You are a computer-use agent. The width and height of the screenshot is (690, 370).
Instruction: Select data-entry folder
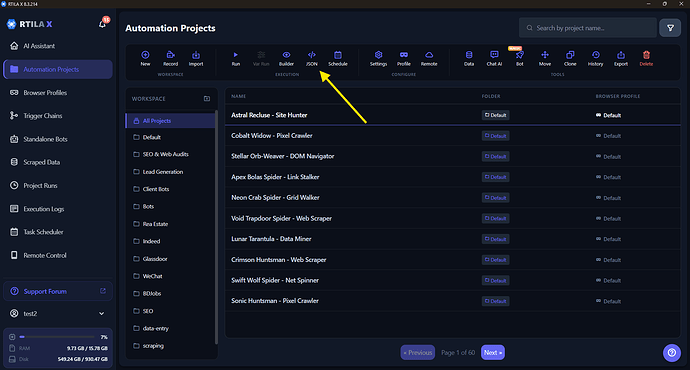pos(170,328)
